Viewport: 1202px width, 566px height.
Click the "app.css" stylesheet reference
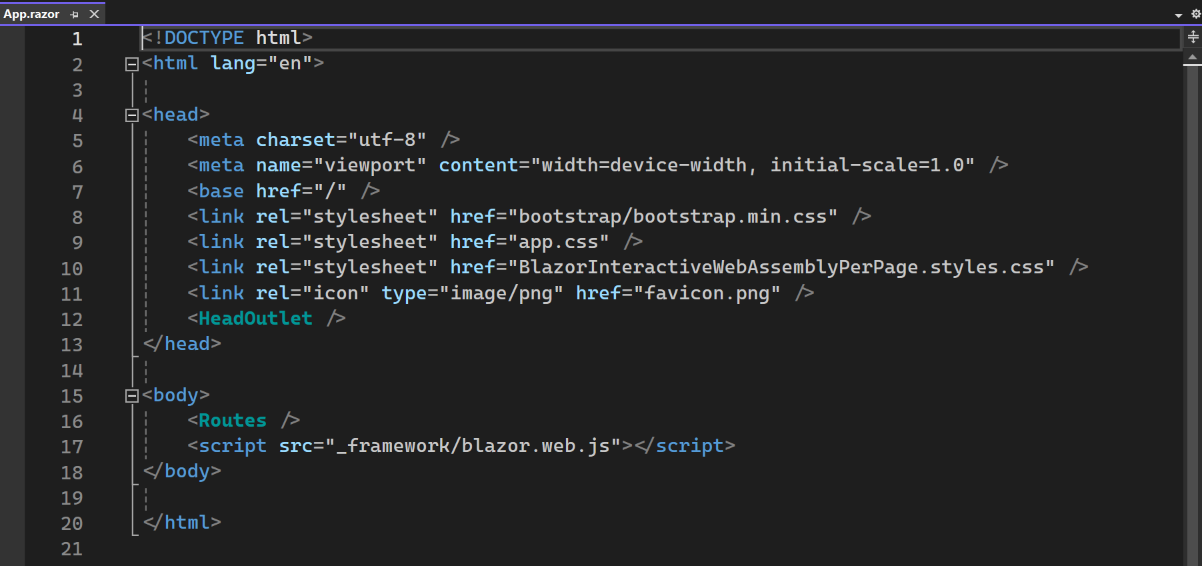click(x=559, y=242)
